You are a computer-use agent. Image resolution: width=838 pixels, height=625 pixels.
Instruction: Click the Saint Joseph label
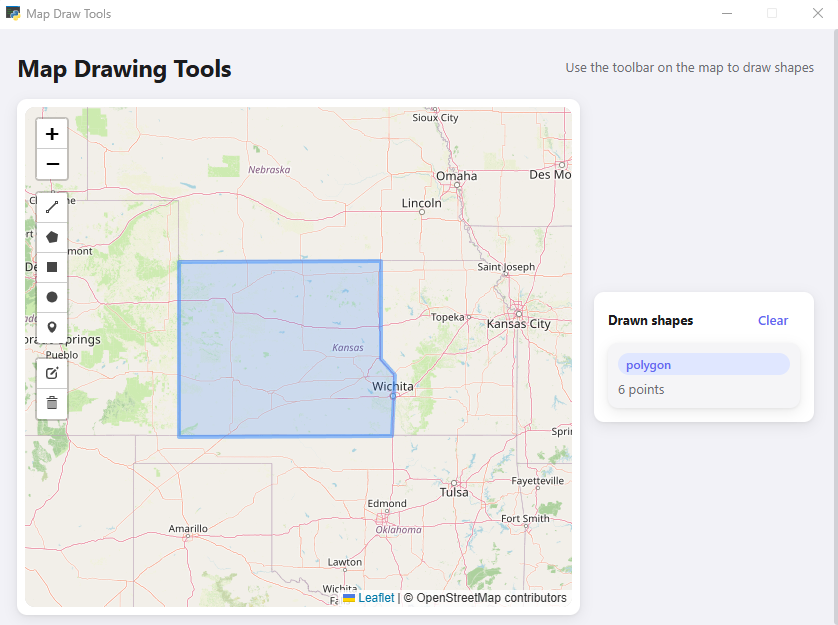tap(506, 266)
